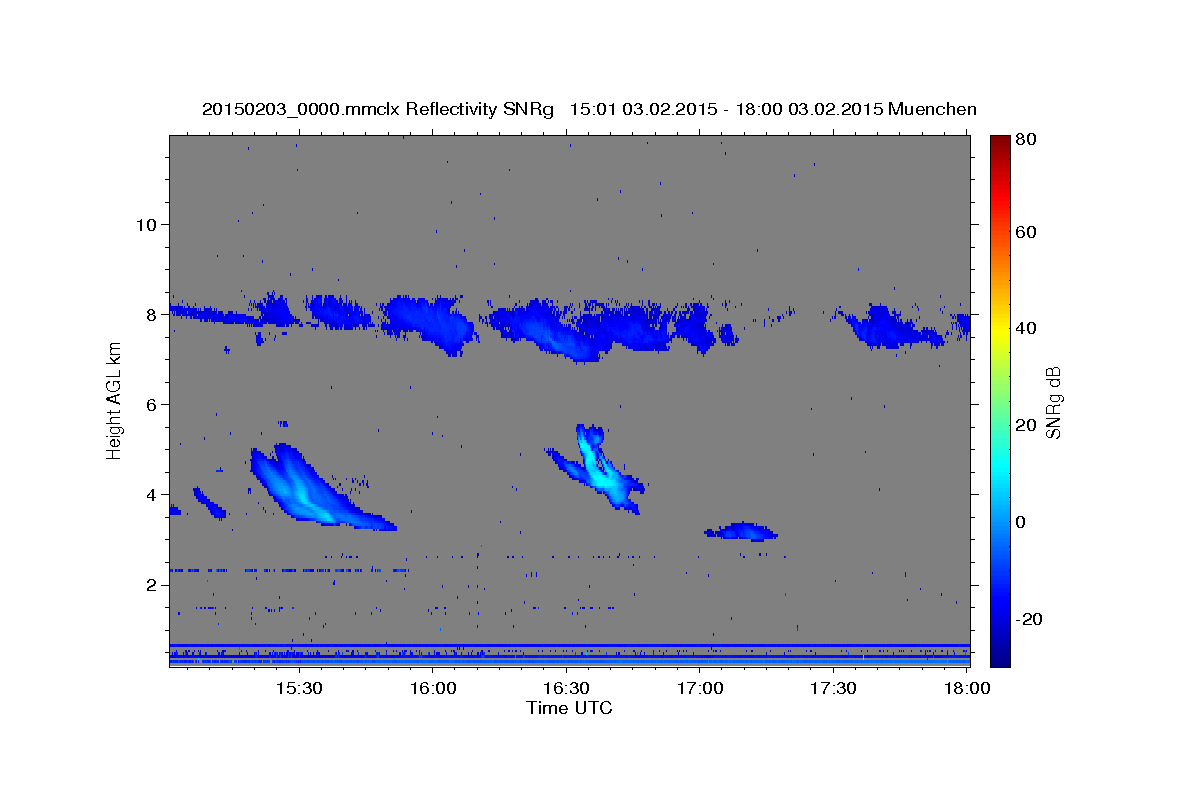Click the 16:00 time tick label
Screen dimensions: 1200x800
433,689
